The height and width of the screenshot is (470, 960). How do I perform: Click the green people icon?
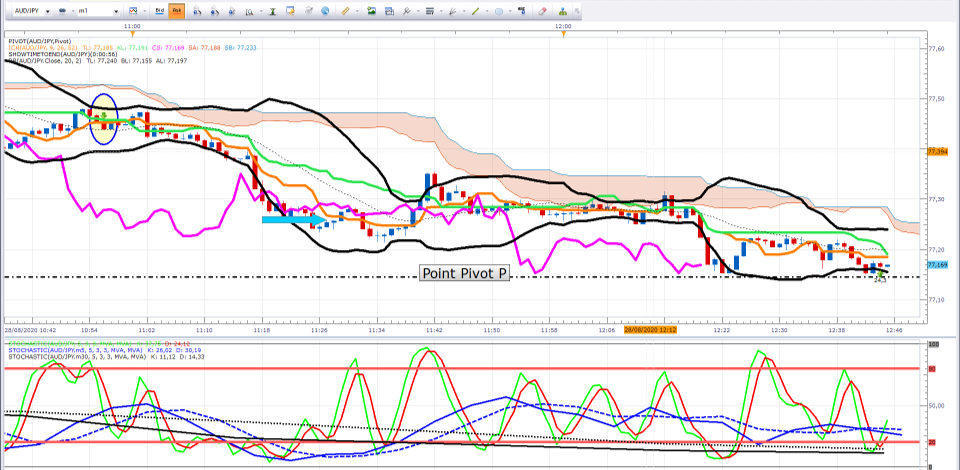[x=563, y=12]
